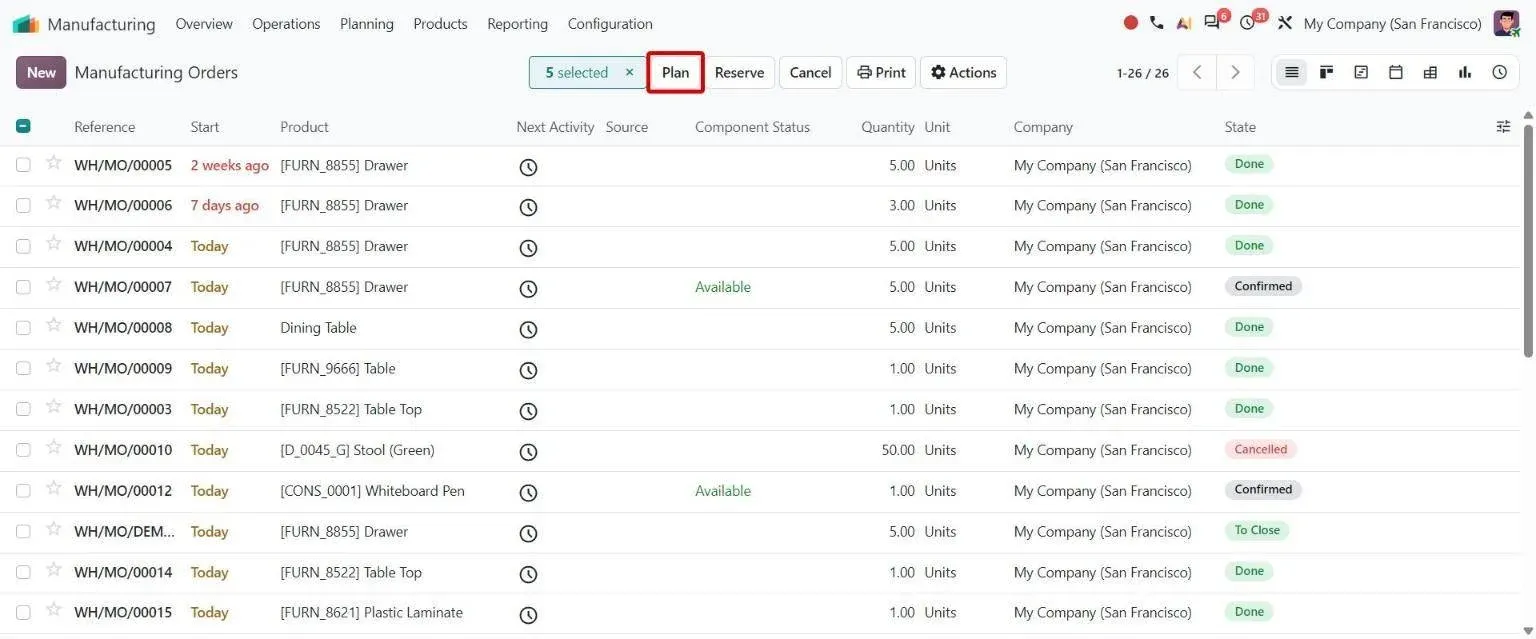
Task: Open order WH/MO/00003
Action: tap(123, 409)
